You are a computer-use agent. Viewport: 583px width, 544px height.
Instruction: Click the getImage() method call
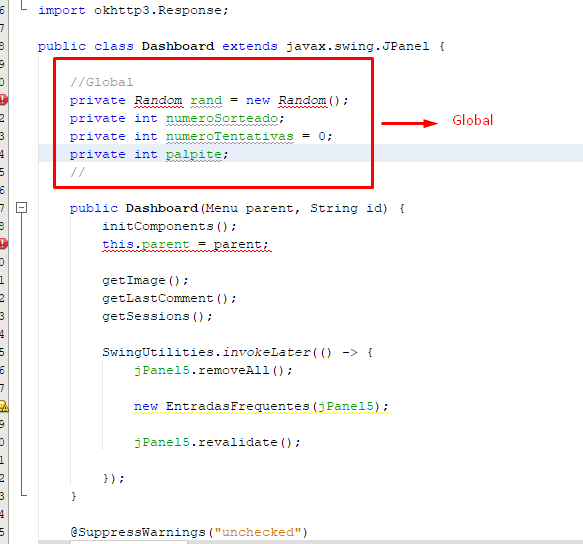click(145, 280)
